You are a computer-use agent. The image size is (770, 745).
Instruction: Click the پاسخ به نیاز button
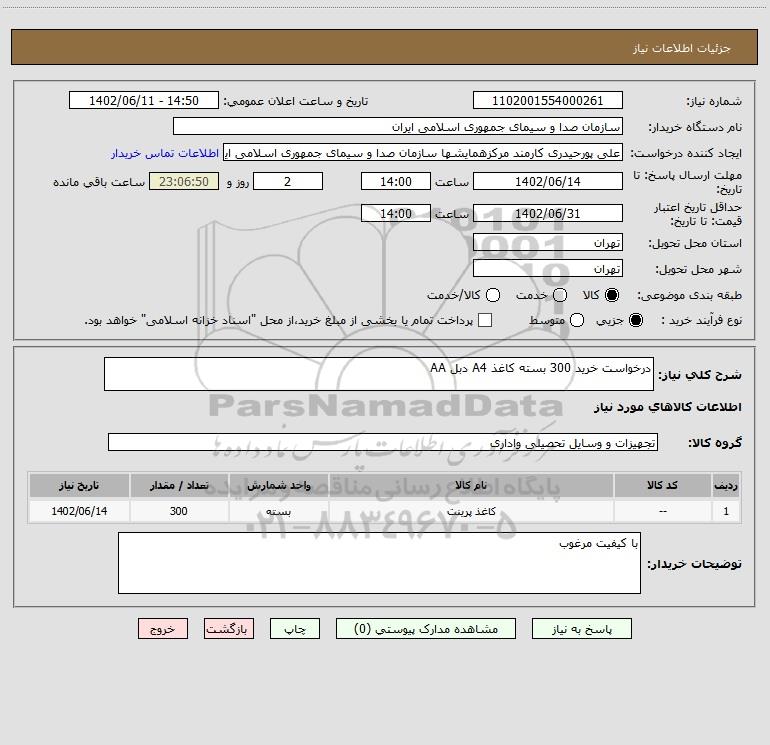581,629
